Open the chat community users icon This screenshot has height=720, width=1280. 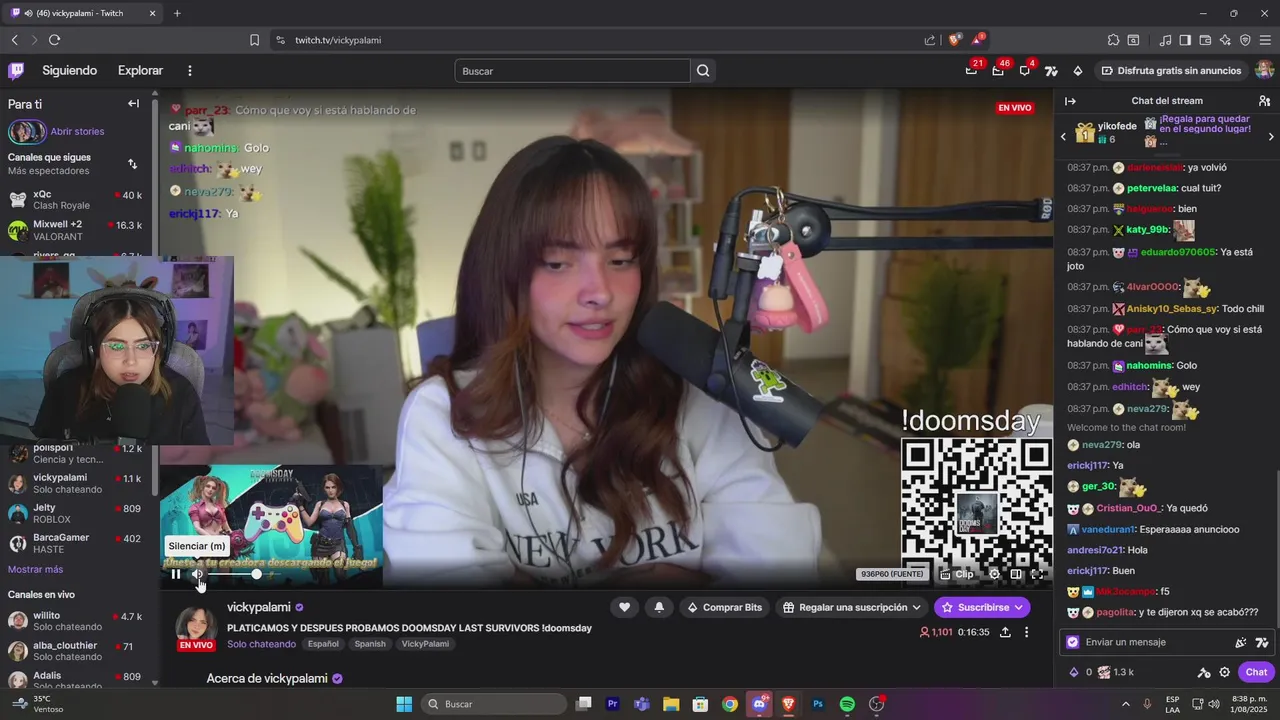tap(1264, 101)
